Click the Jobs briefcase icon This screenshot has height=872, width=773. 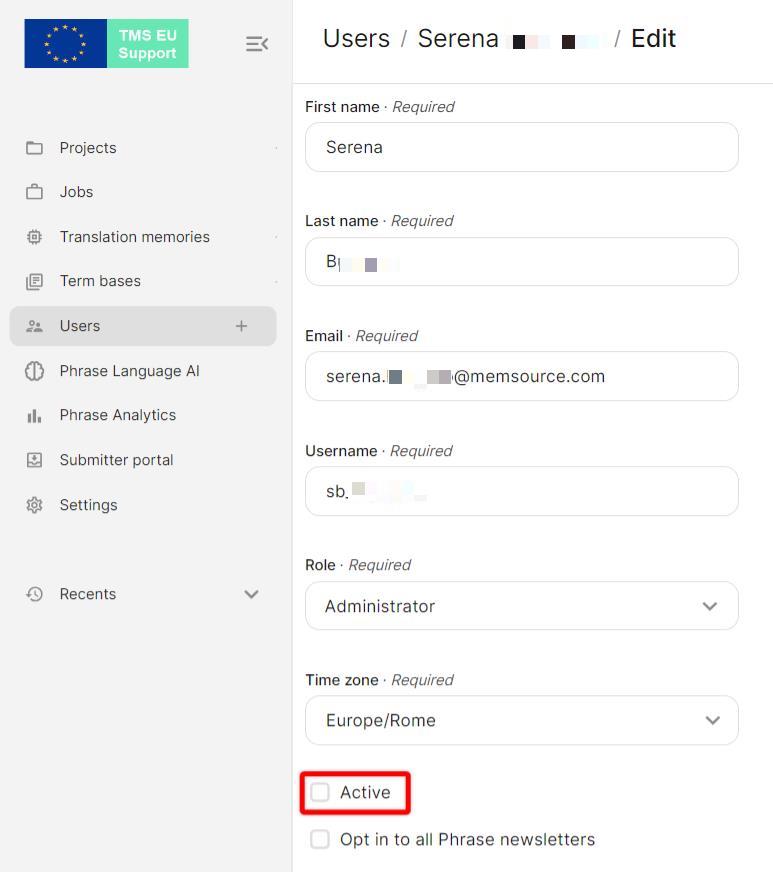[x=34, y=192]
